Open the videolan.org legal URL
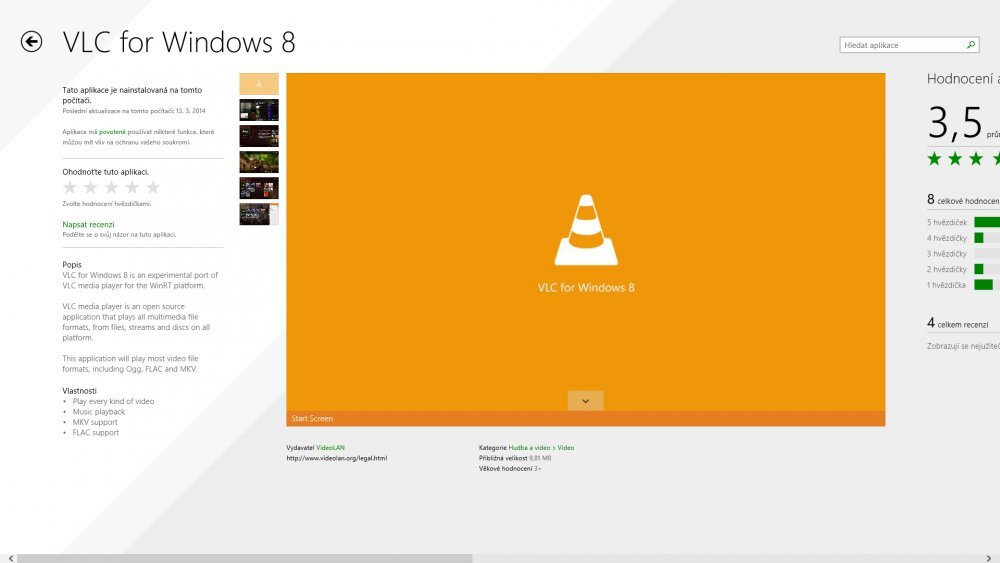The height and width of the screenshot is (563, 1000). (x=337, y=458)
